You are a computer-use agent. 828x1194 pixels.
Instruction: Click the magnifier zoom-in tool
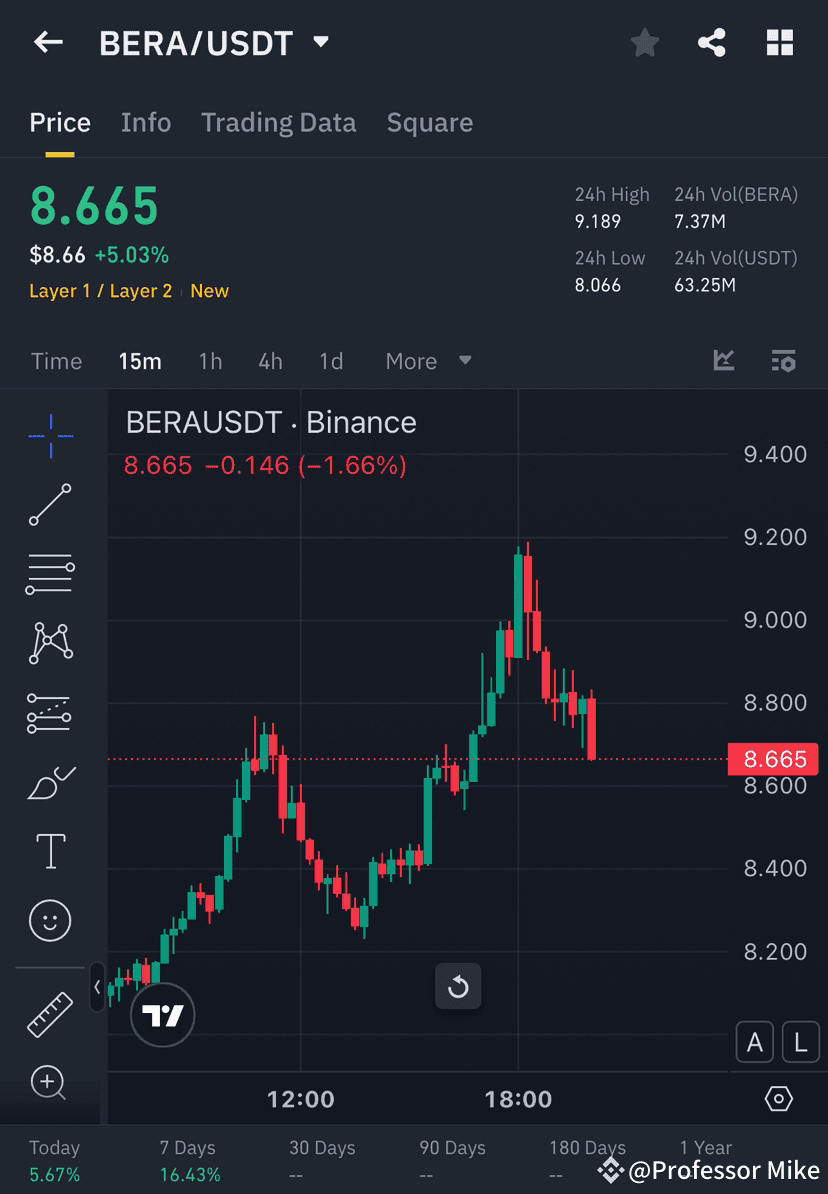coord(50,1083)
